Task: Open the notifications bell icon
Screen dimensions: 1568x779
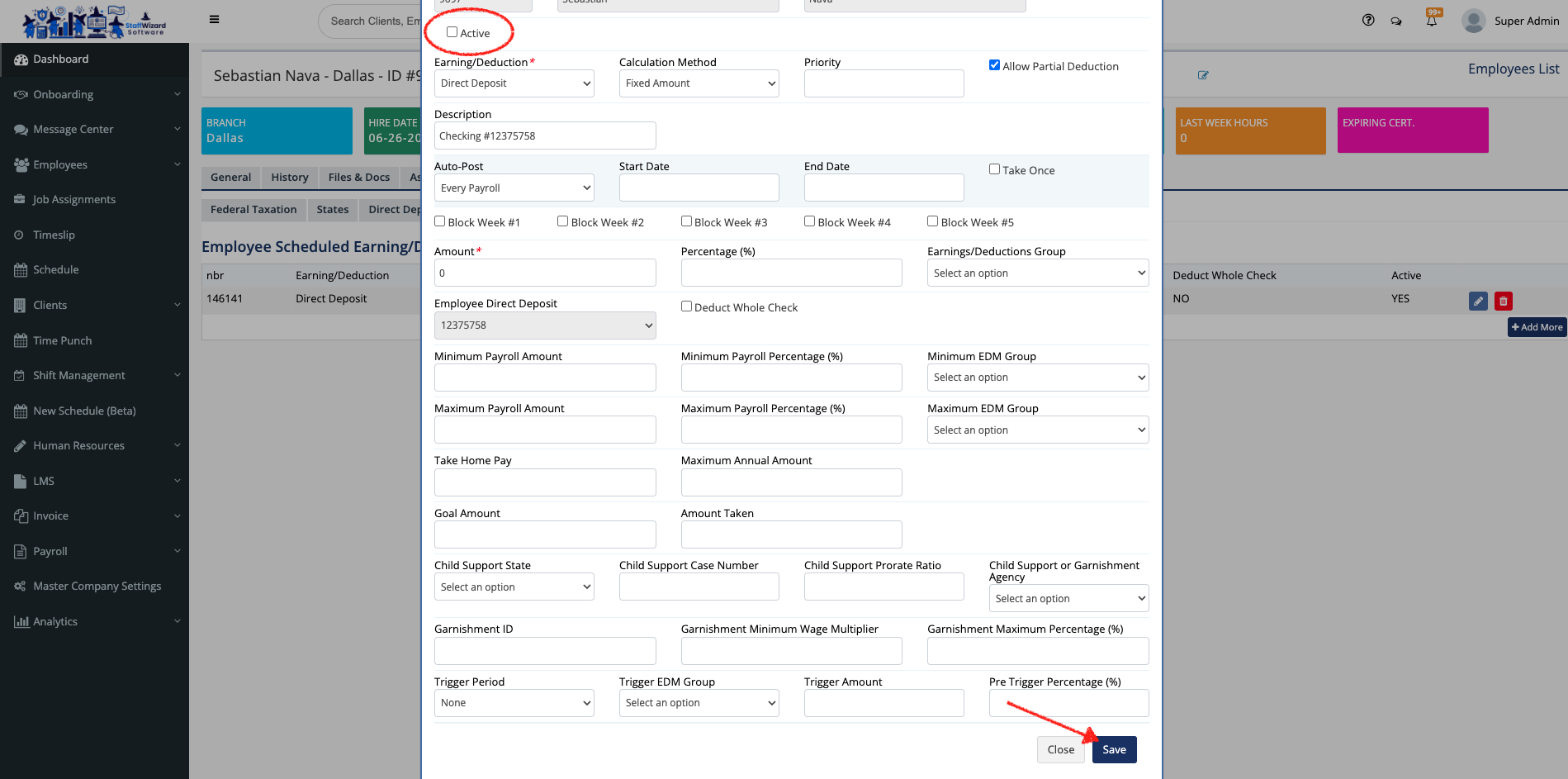Action: coord(1432,21)
